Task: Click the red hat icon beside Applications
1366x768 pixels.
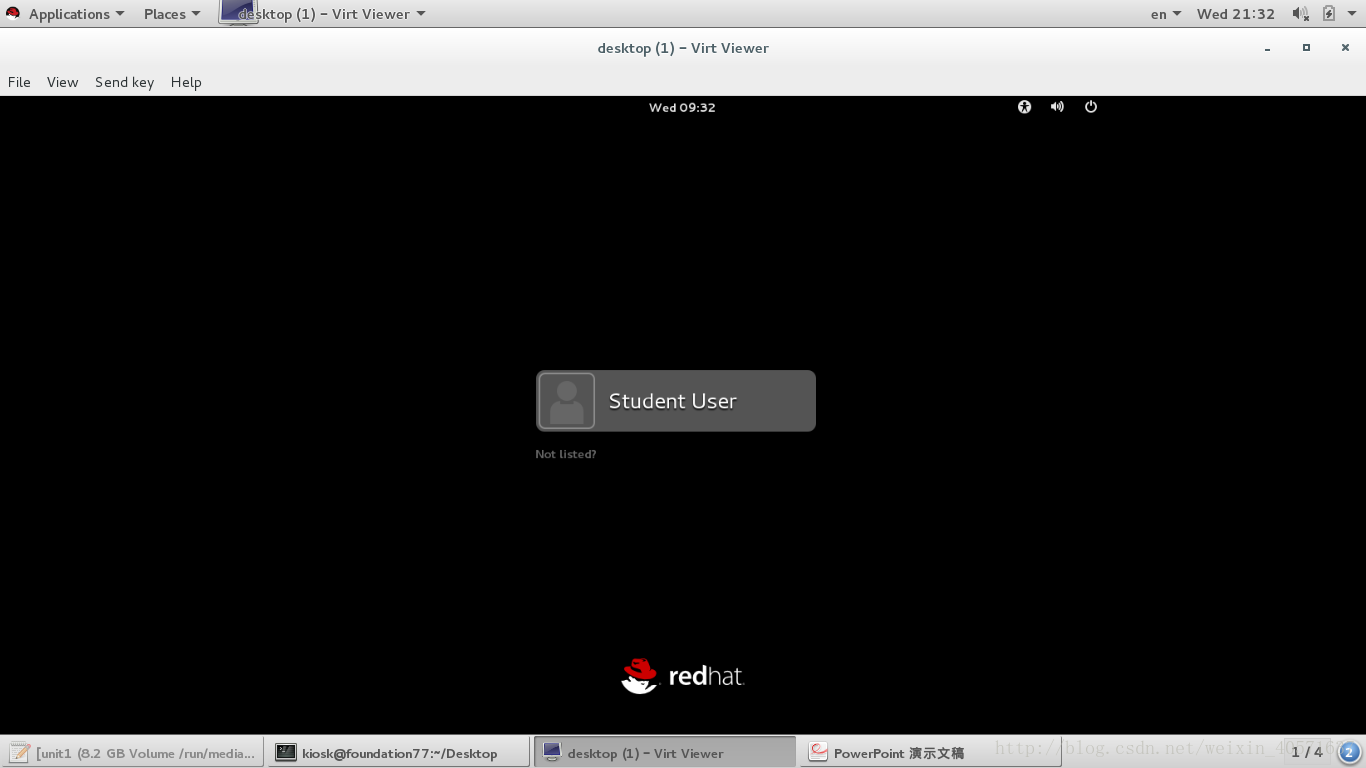Action: [x=13, y=14]
